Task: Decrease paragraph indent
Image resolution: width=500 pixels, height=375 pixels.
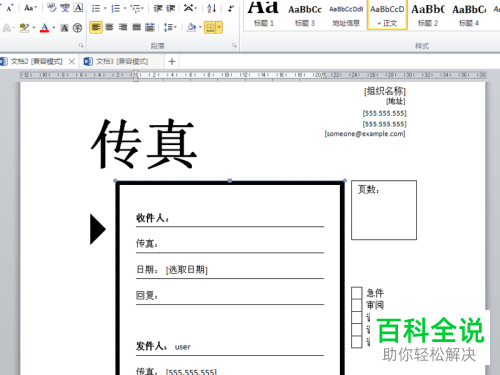Action: [158, 8]
